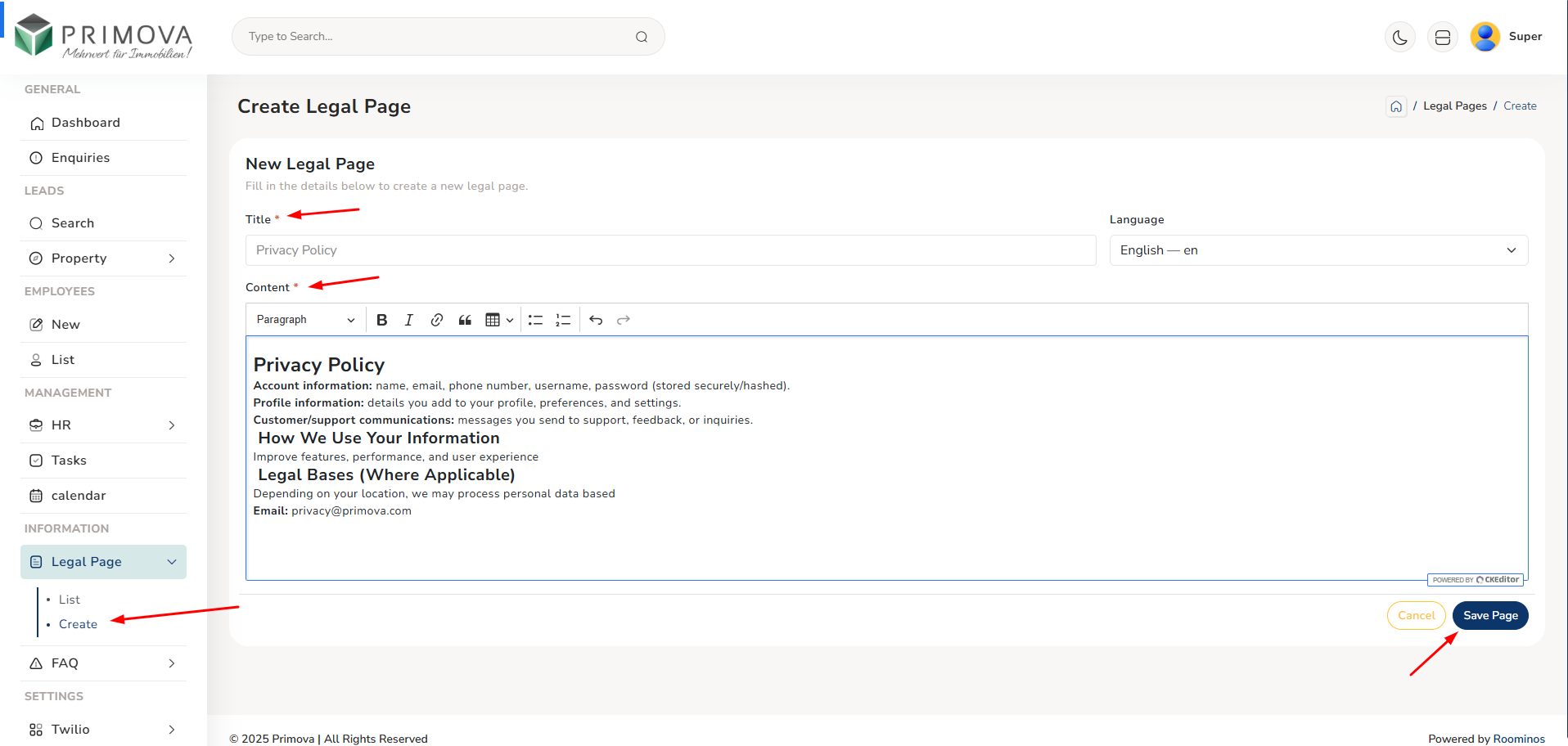Undo the last editor change
The width and height of the screenshot is (1568, 746).
tap(596, 320)
